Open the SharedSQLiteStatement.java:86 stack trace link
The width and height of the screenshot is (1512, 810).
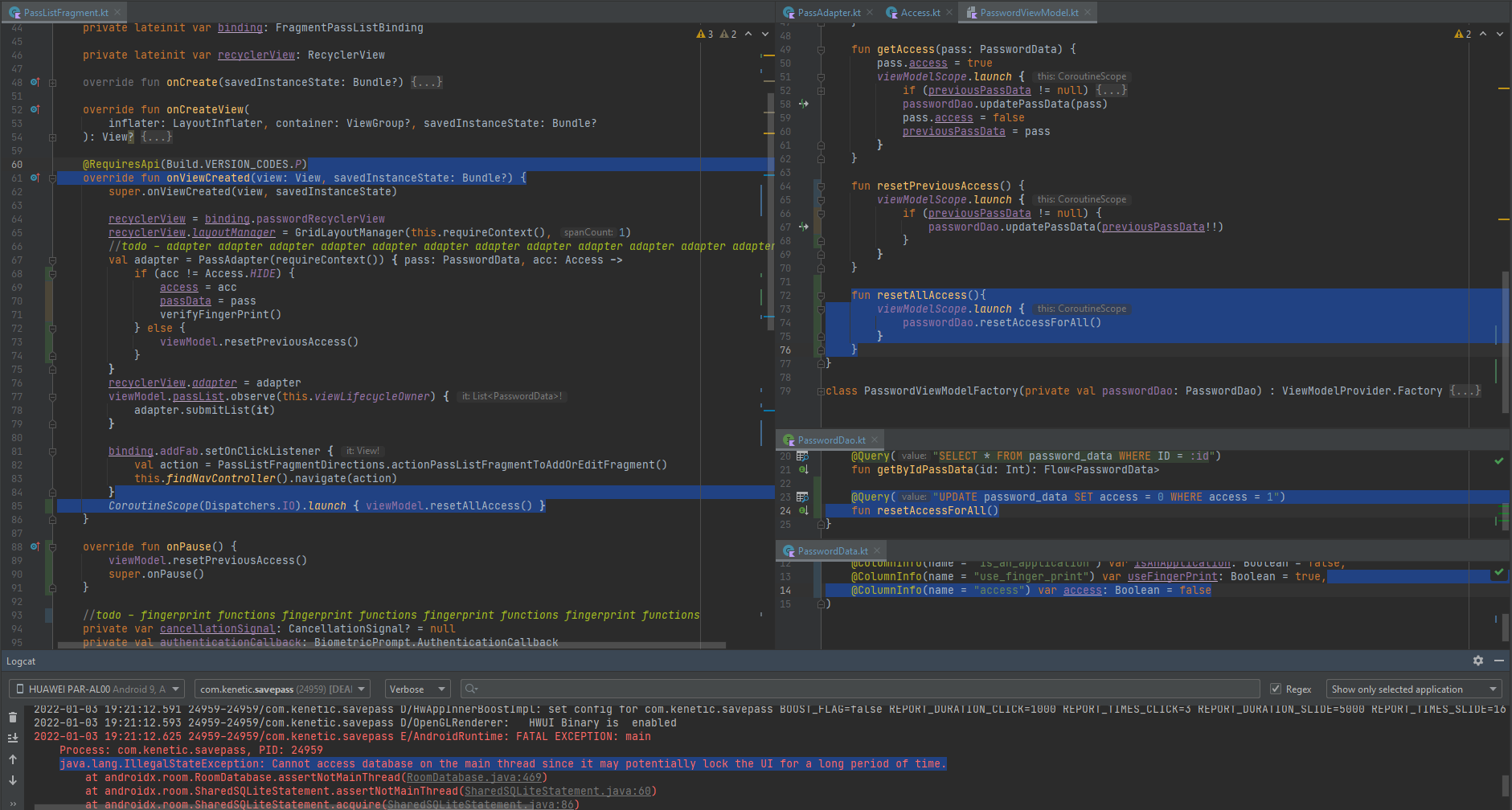(480, 804)
